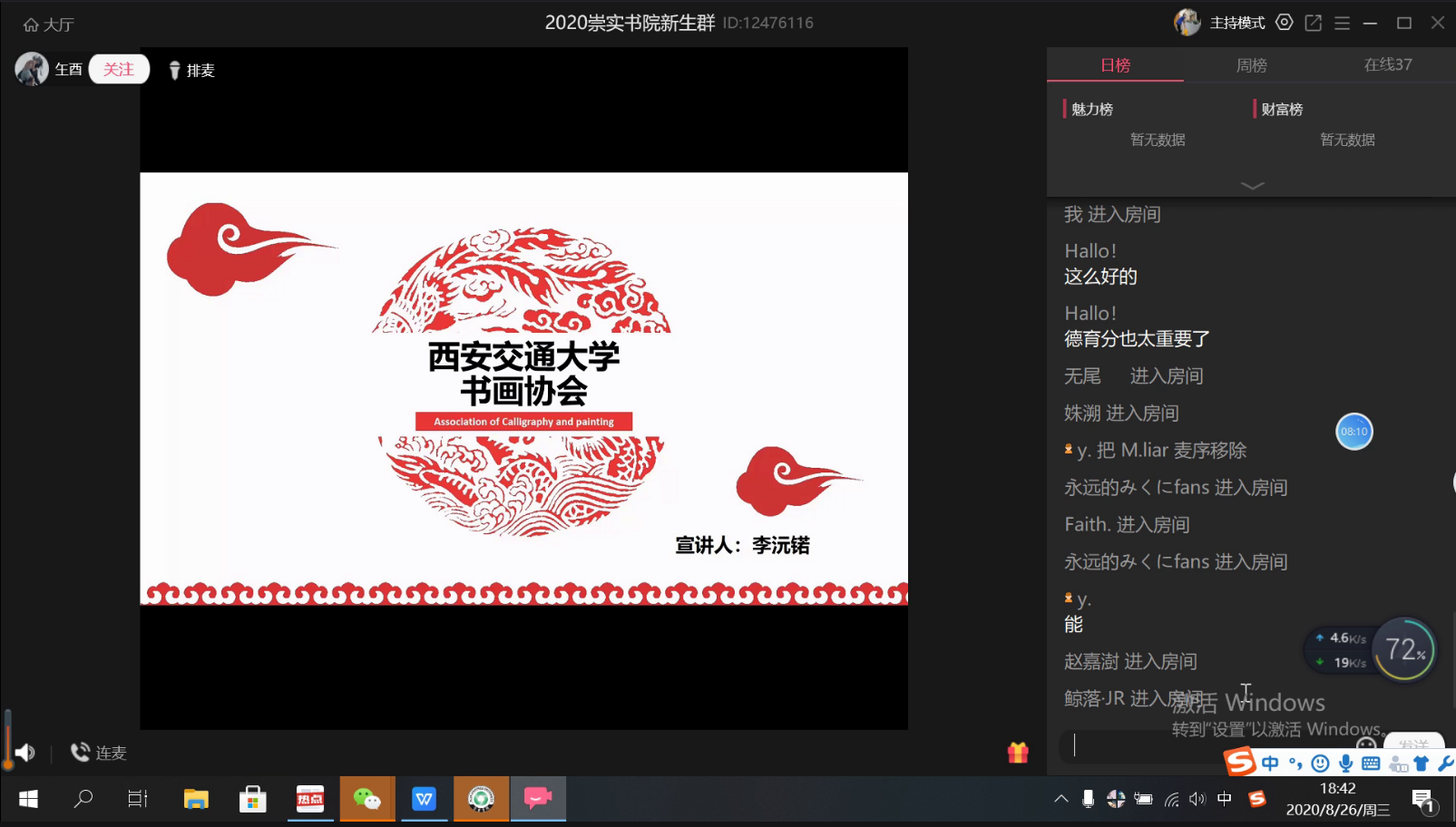Expand ranking panel with down chevron

coord(1253,185)
